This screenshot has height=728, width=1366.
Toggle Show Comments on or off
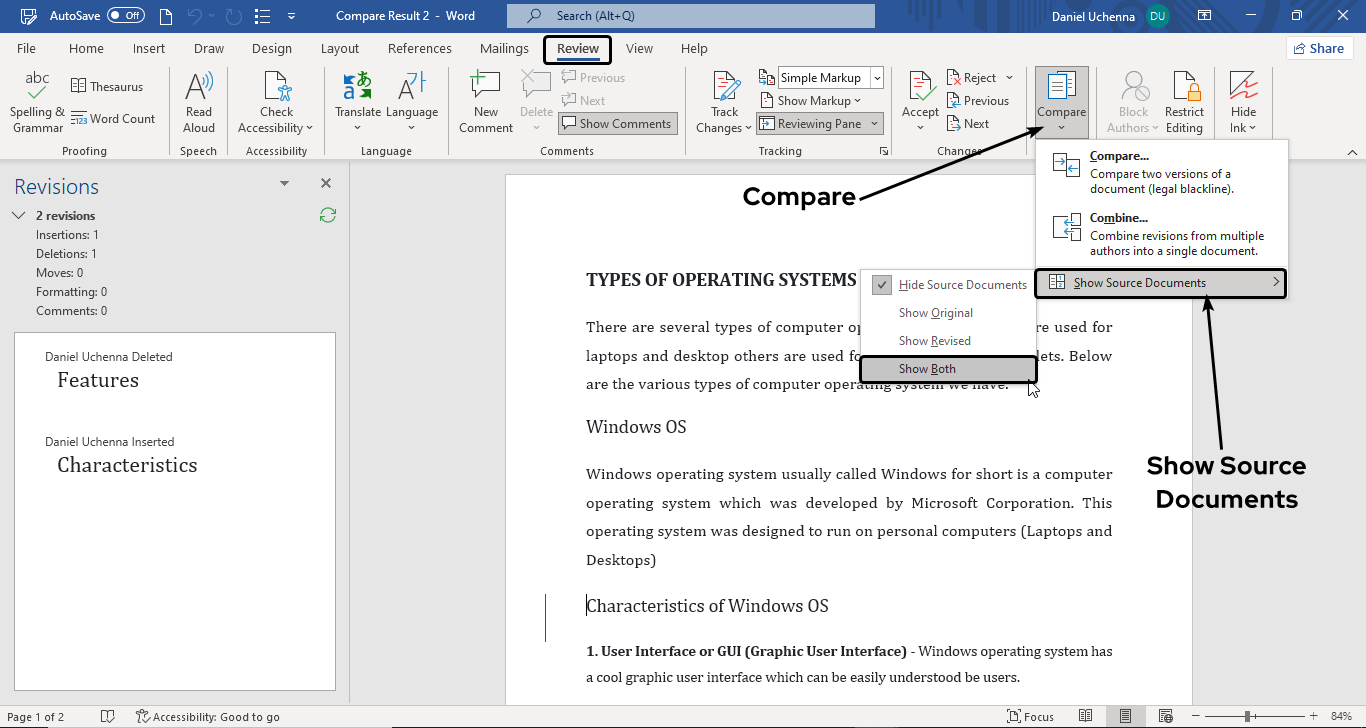617,123
